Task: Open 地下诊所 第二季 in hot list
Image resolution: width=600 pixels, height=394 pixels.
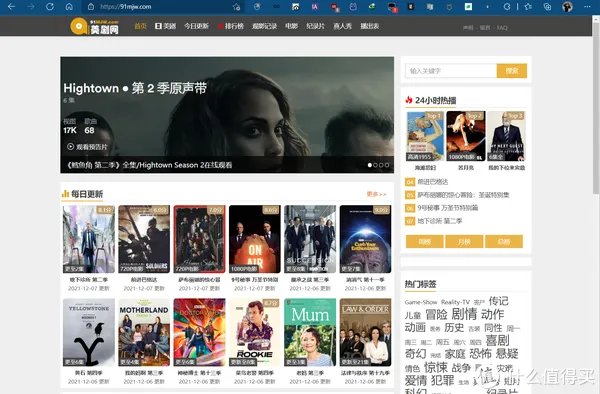Action: 440,221
